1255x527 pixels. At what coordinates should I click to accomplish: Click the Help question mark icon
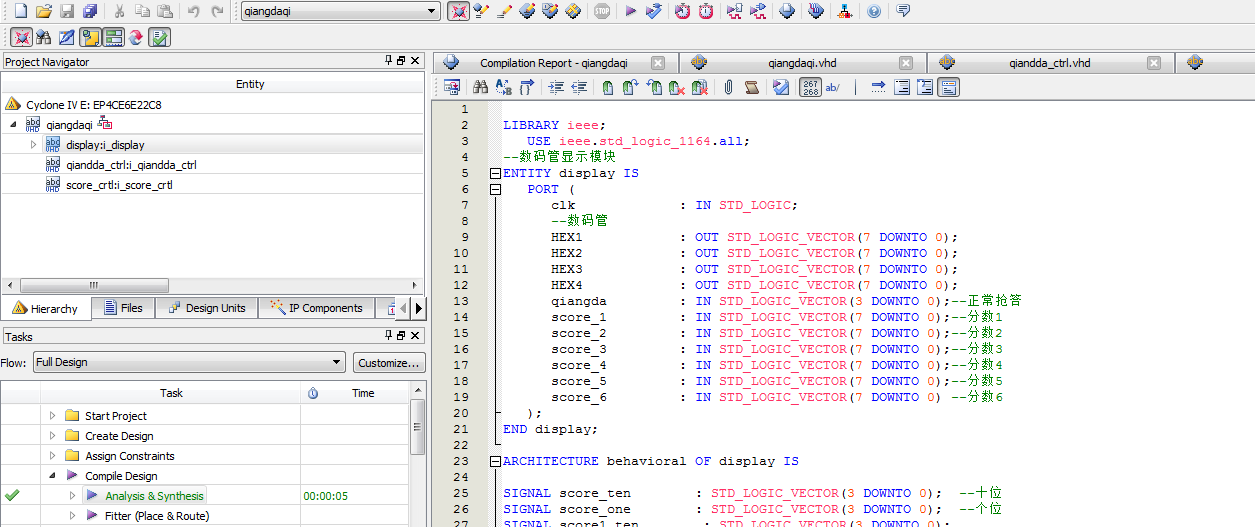[874, 11]
